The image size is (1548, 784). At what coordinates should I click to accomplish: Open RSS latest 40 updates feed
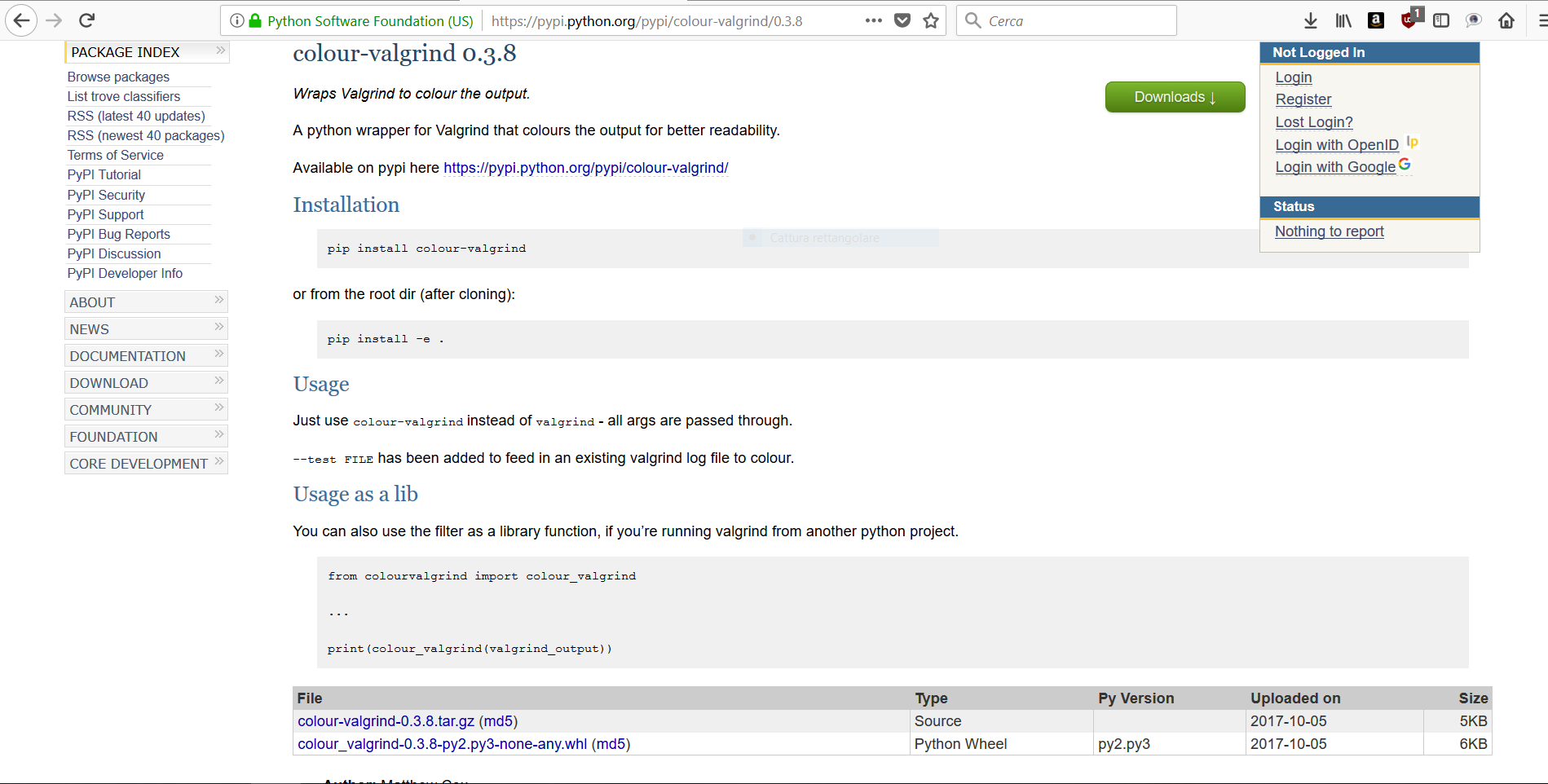pyautogui.click(x=136, y=116)
